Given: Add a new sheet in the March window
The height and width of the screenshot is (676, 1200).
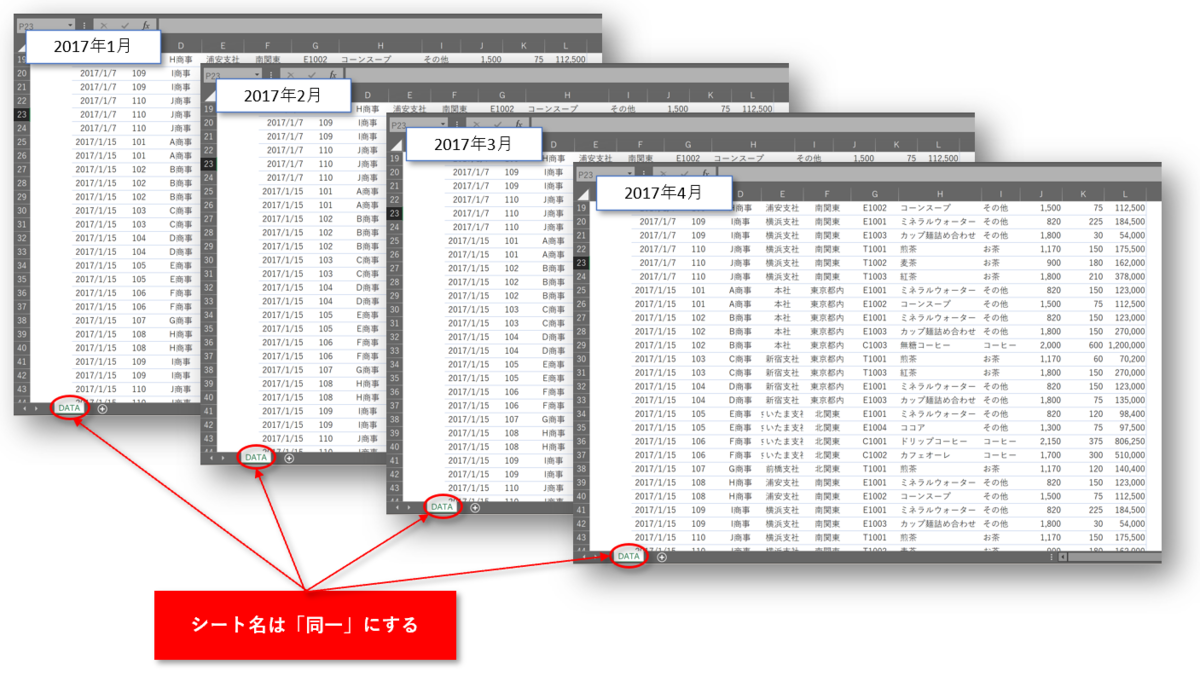Looking at the screenshot, I should pos(475,507).
